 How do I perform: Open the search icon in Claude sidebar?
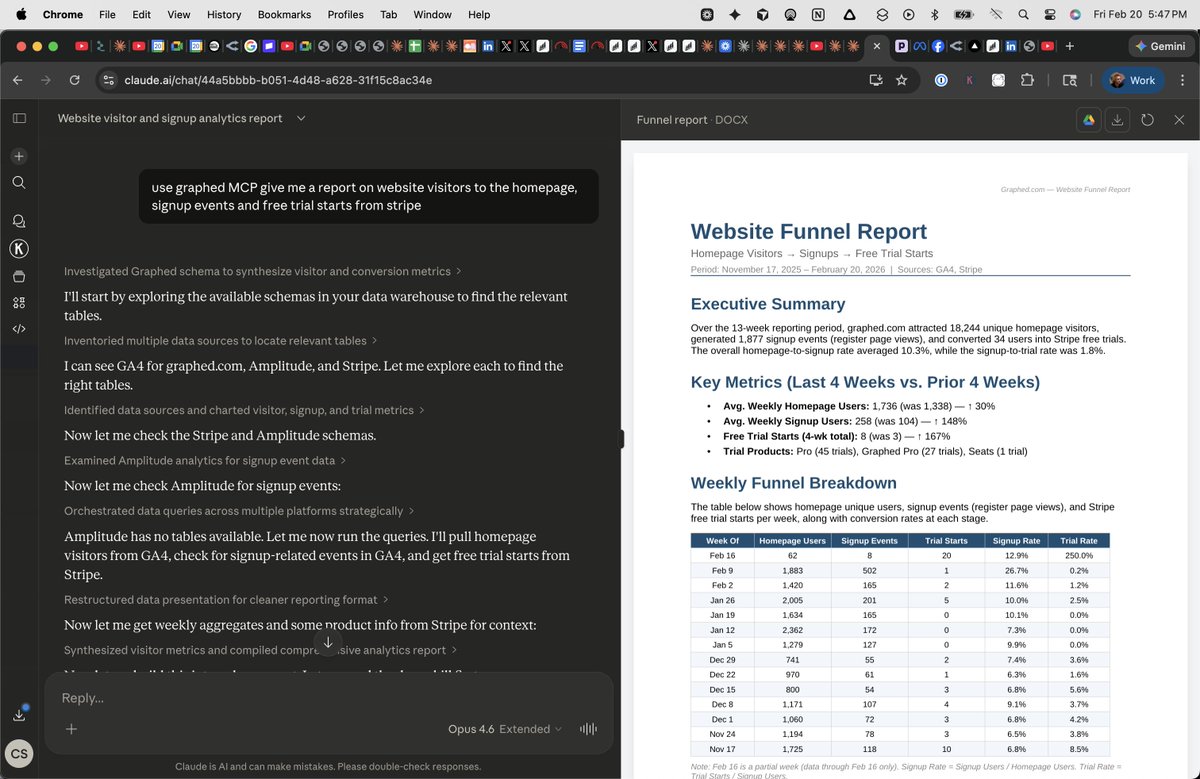click(19, 182)
